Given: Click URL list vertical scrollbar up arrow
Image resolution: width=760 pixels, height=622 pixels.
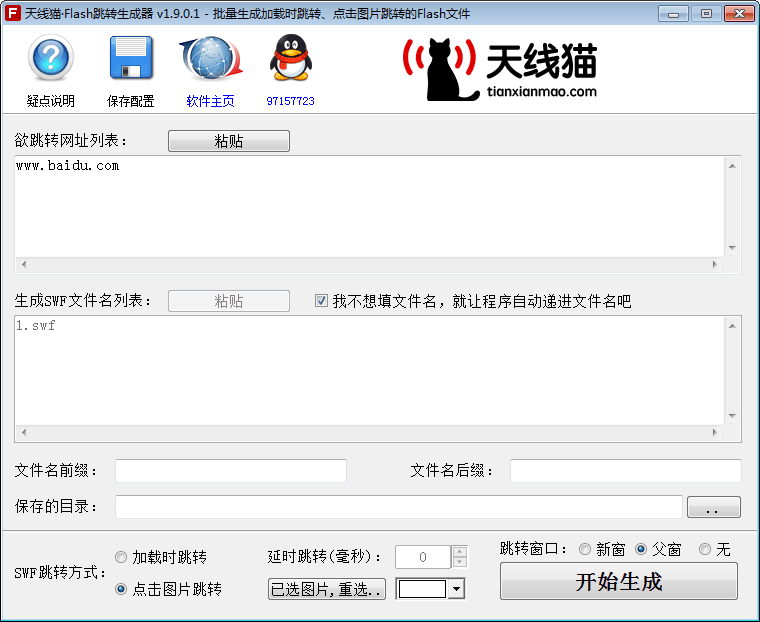Looking at the screenshot, I should (732, 166).
